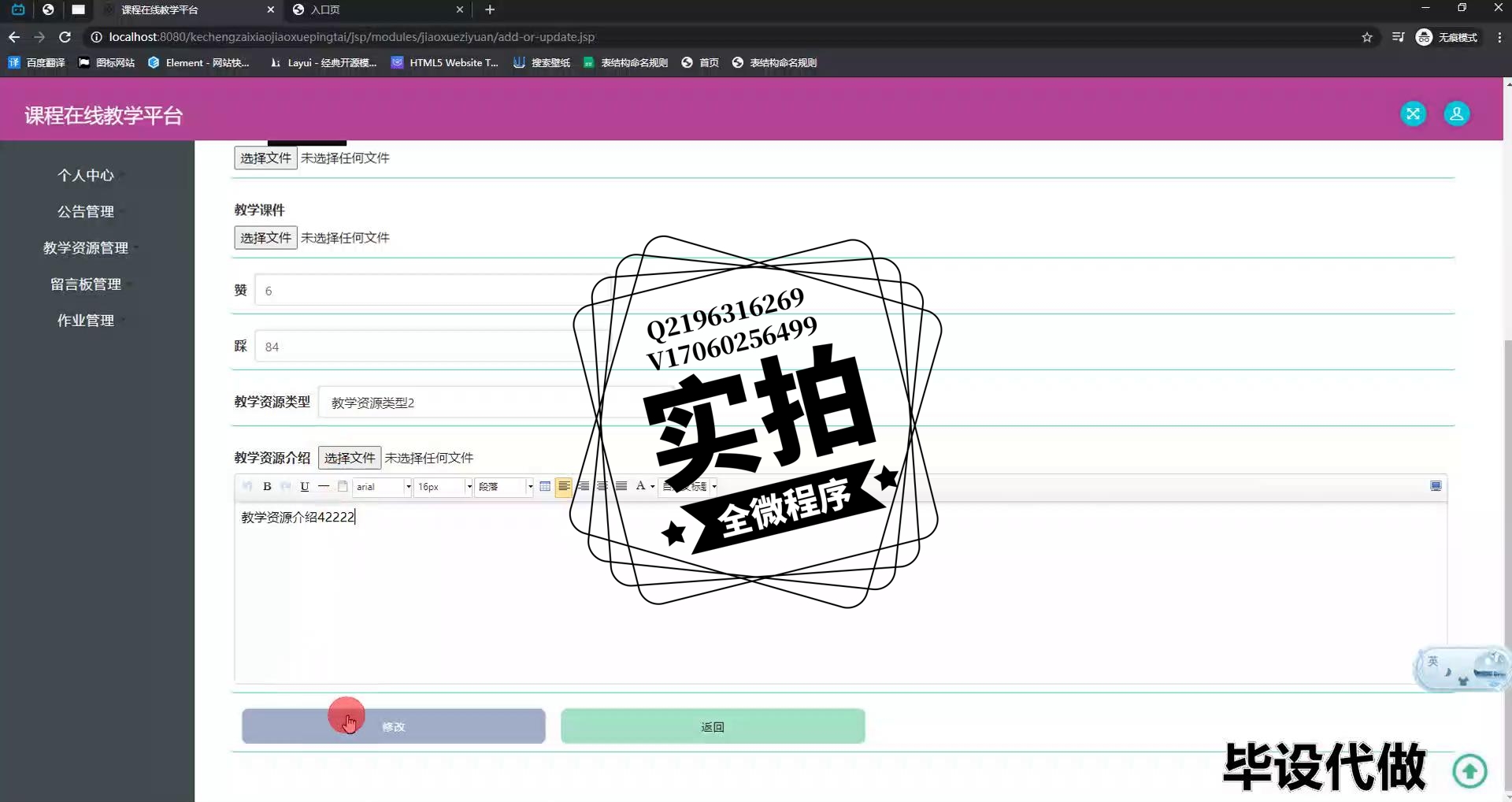This screenshot has height=802, width=1512.
Task: View site information icon in address bar
Action: (x=96, y=37)
